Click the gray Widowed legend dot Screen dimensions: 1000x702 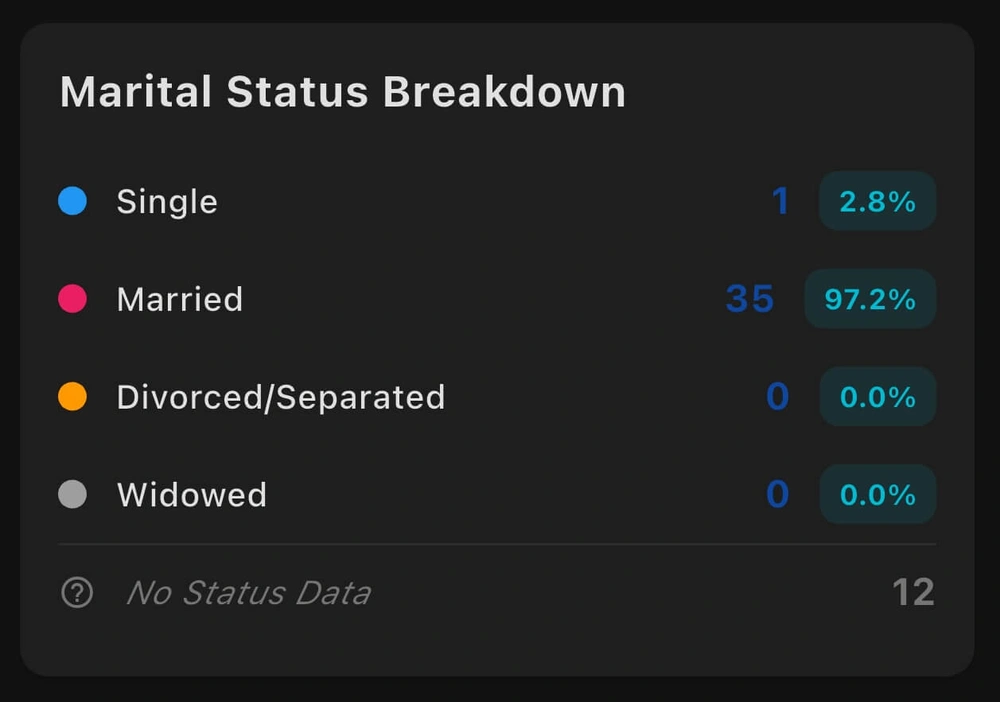(72, 494)
